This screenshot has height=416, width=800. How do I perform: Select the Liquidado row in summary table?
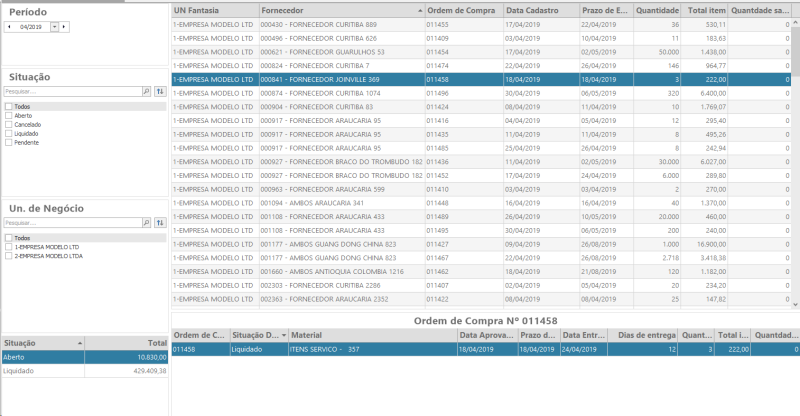[x=85, y=371]
